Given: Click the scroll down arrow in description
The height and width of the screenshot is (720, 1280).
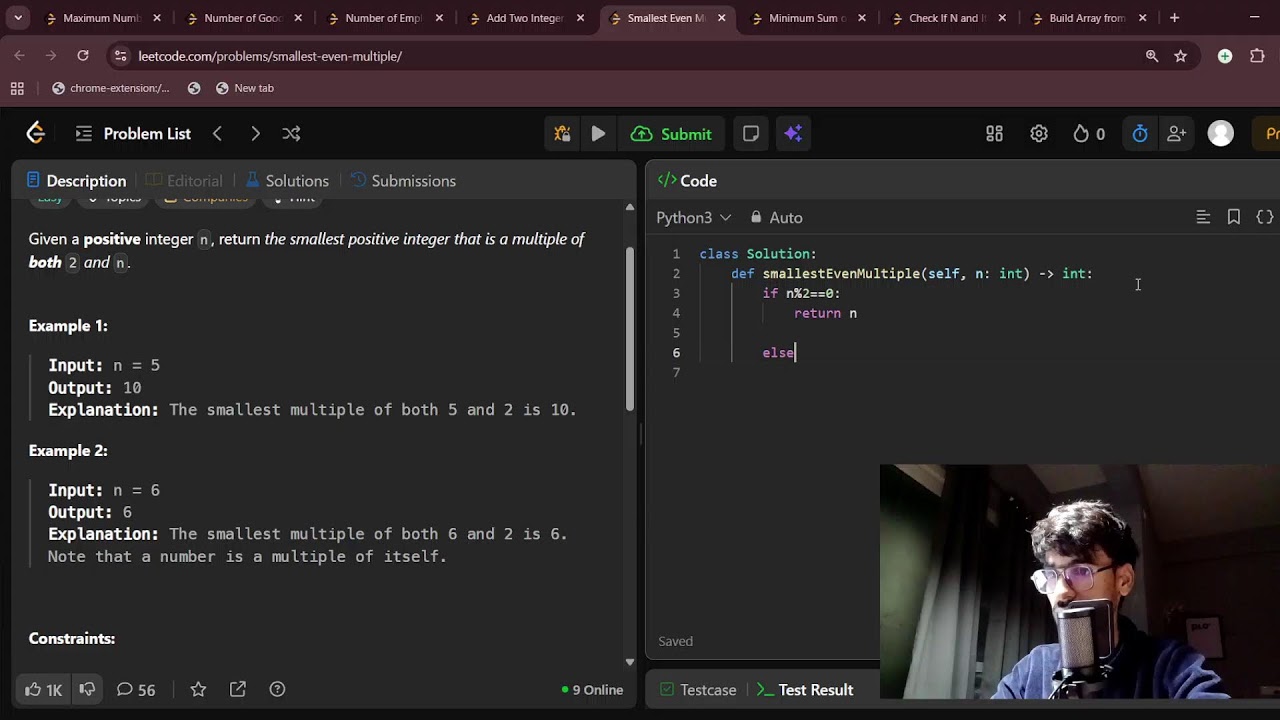Looking at the screenshot, I should 629,662.
